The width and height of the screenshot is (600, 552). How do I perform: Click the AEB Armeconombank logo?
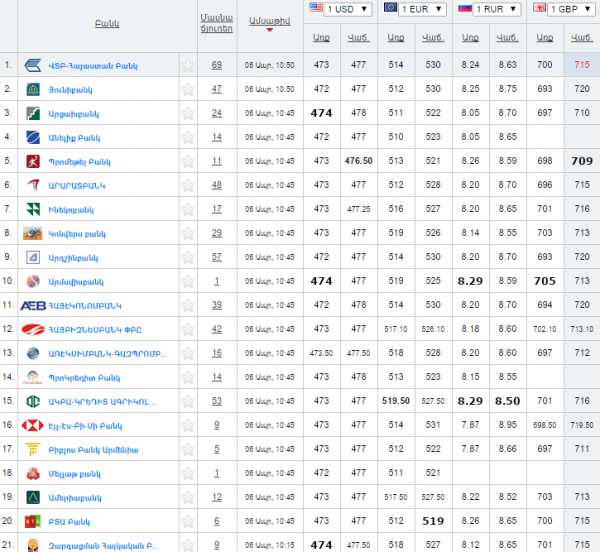click(x=34, y=305)
